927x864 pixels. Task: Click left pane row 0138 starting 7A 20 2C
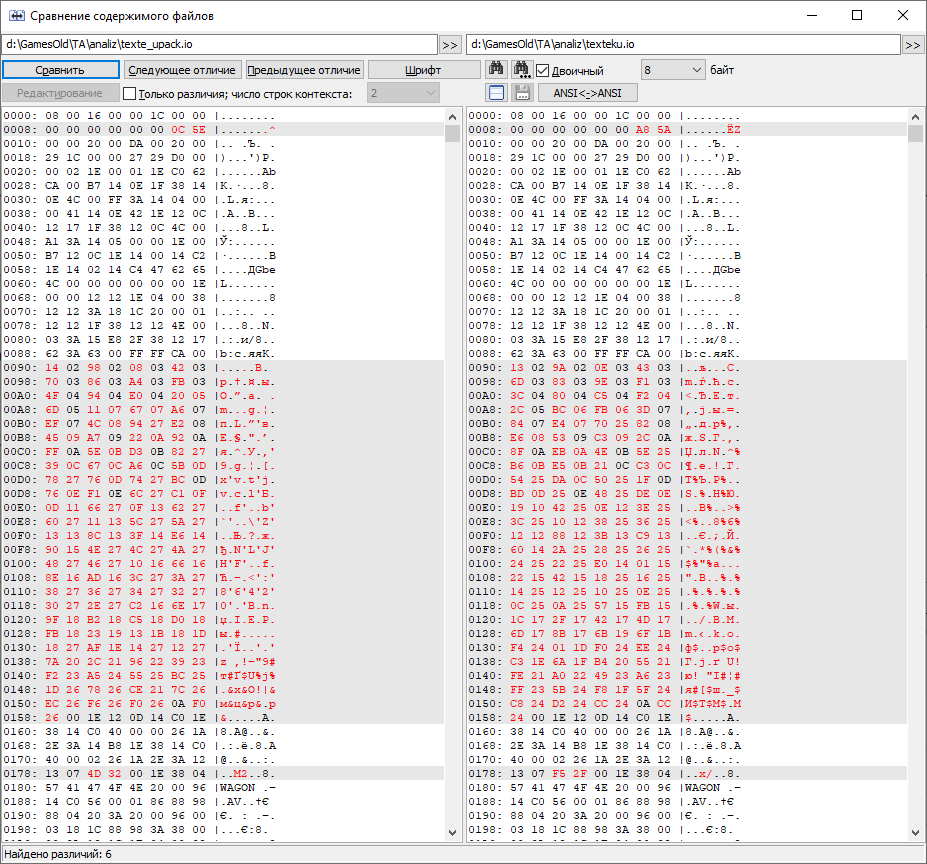tap(223, 662)
